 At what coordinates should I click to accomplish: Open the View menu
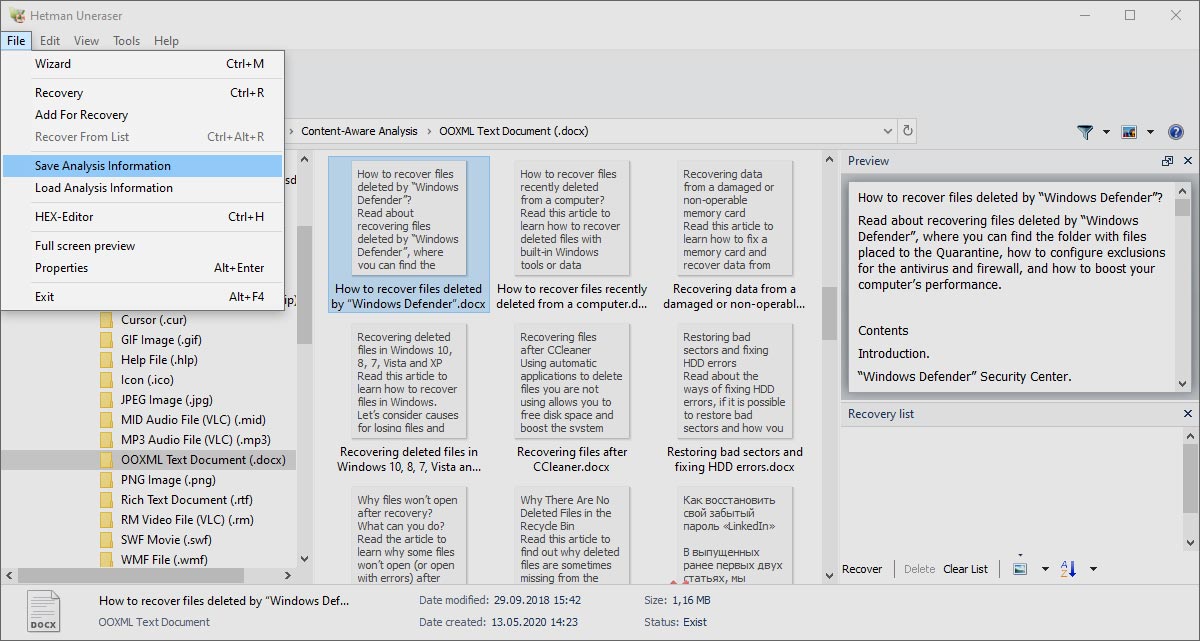86,41
